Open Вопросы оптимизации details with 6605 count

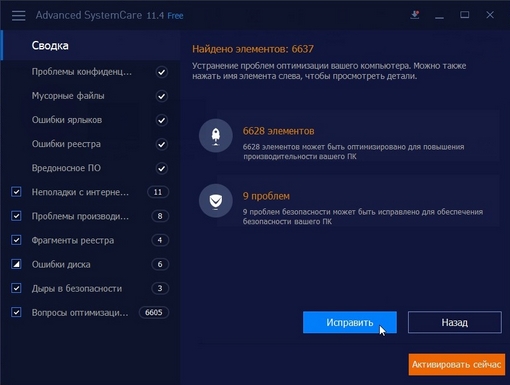tap(80, 313)
